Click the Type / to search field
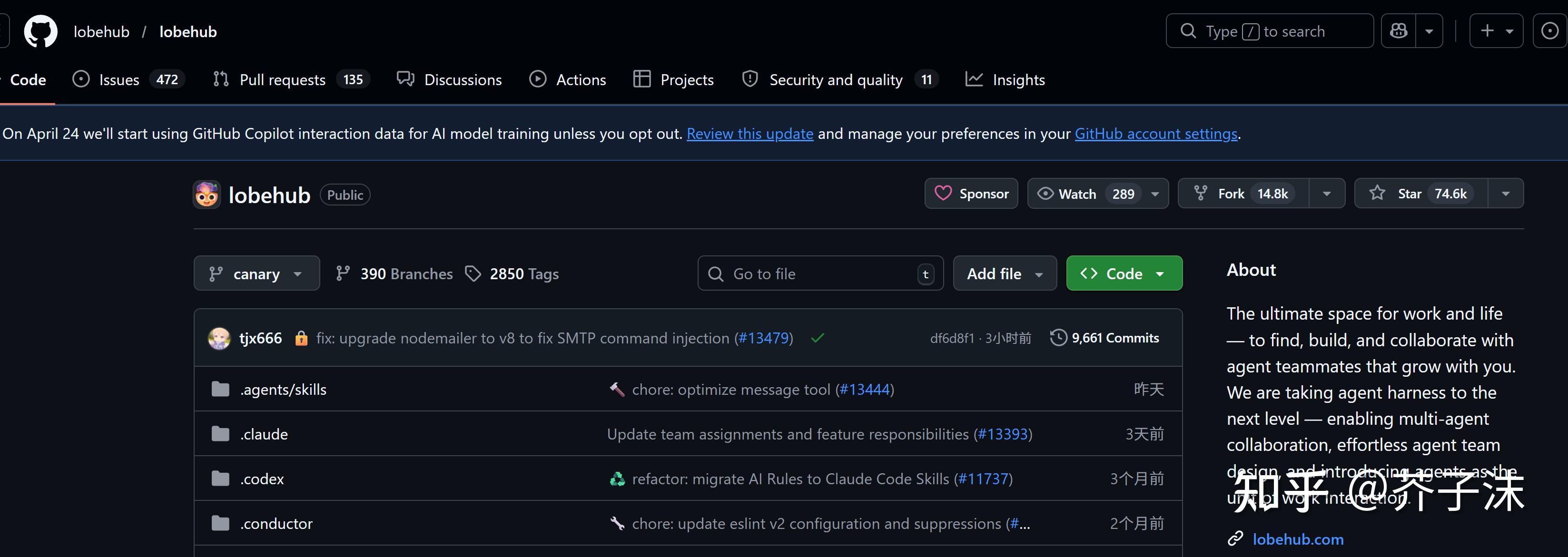Image resolution: width=1568 pixels, height=557 pixels. pyautogui.click(x=1269, y=30)
